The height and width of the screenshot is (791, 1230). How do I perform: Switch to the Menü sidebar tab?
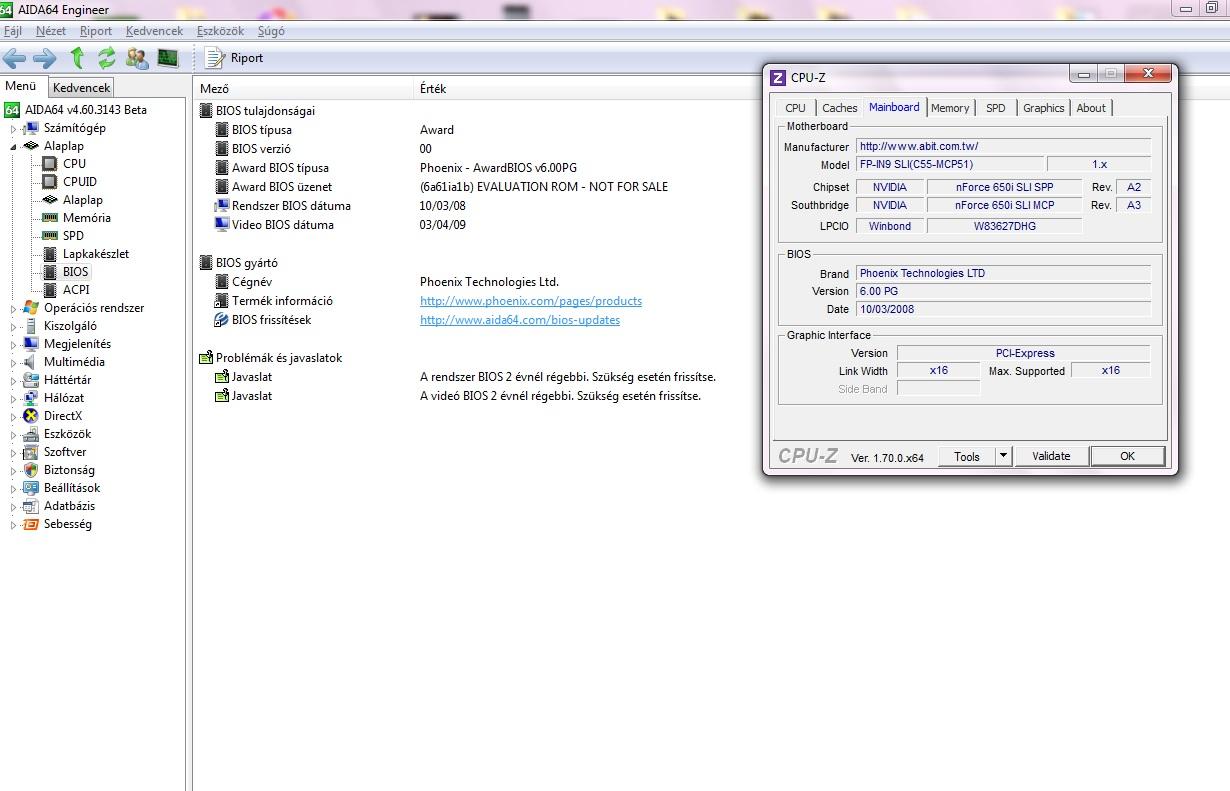pyautogui.click(x=21, y=86)
